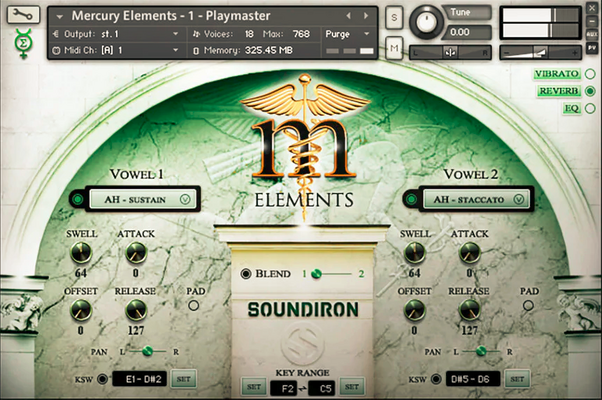Click the stereo pan L-R slider in header
This screenshot has width=602, height=400.
[x=450, y=53]
